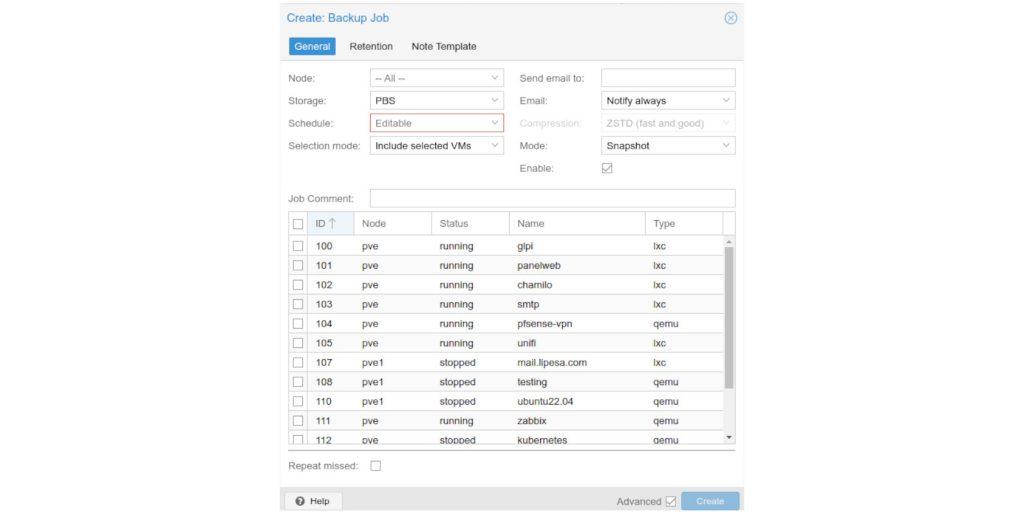Click the name 'panelweb'

[539, 266]
